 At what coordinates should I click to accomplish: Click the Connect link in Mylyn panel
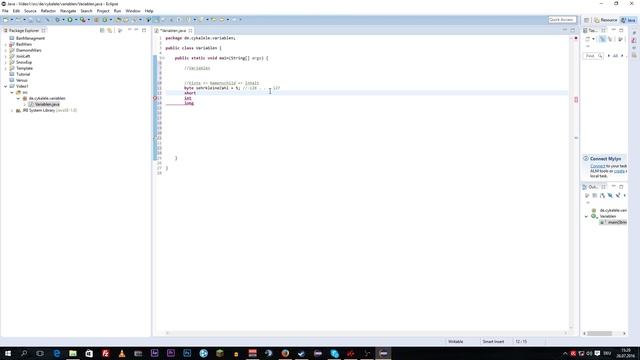coord(598,166)
